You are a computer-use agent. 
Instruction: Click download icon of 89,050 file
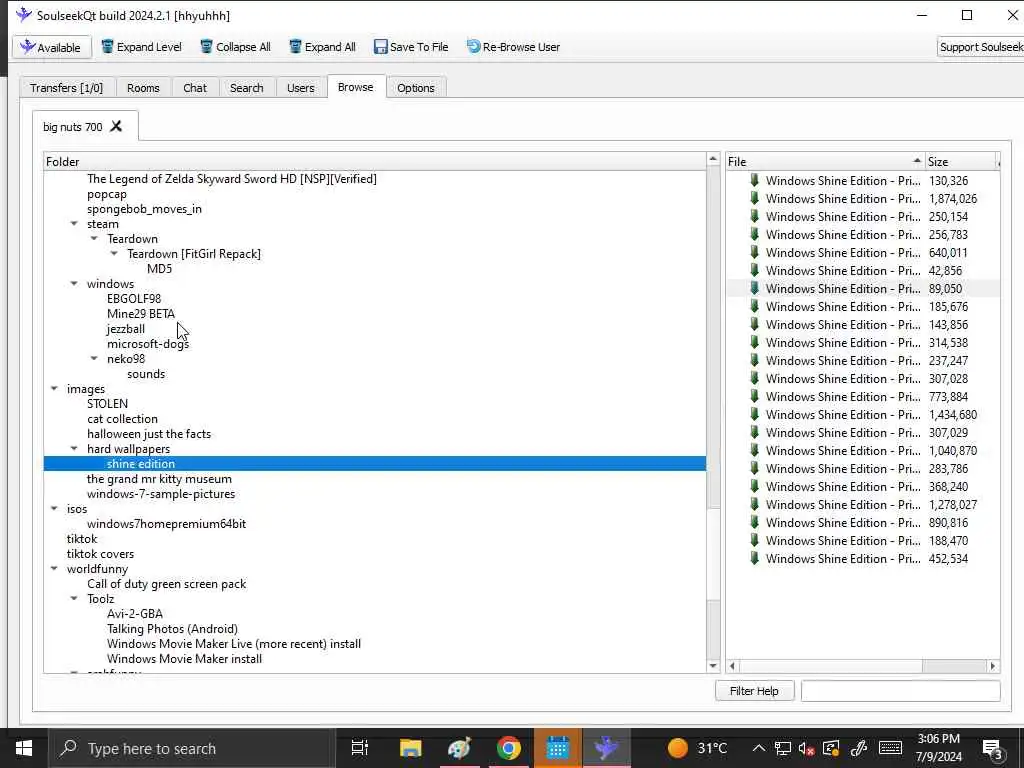pyautogui.click(x=754, y=288)
